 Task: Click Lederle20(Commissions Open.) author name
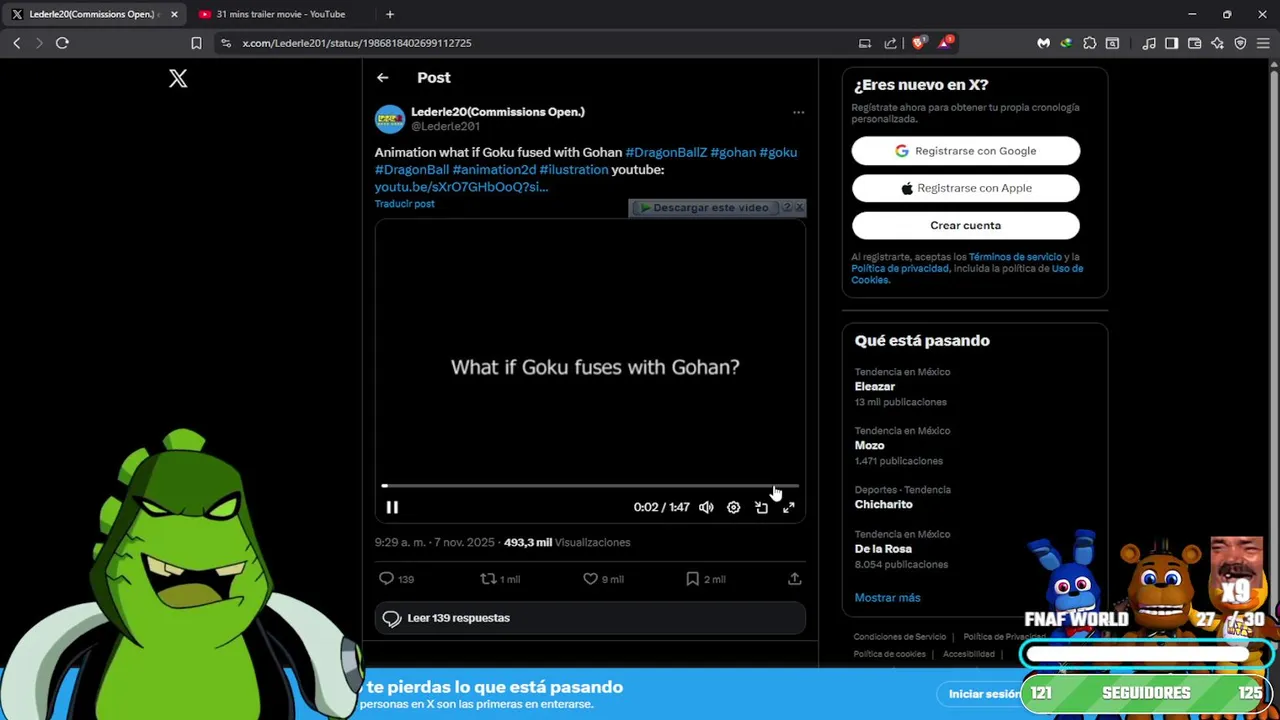(498, 112)
